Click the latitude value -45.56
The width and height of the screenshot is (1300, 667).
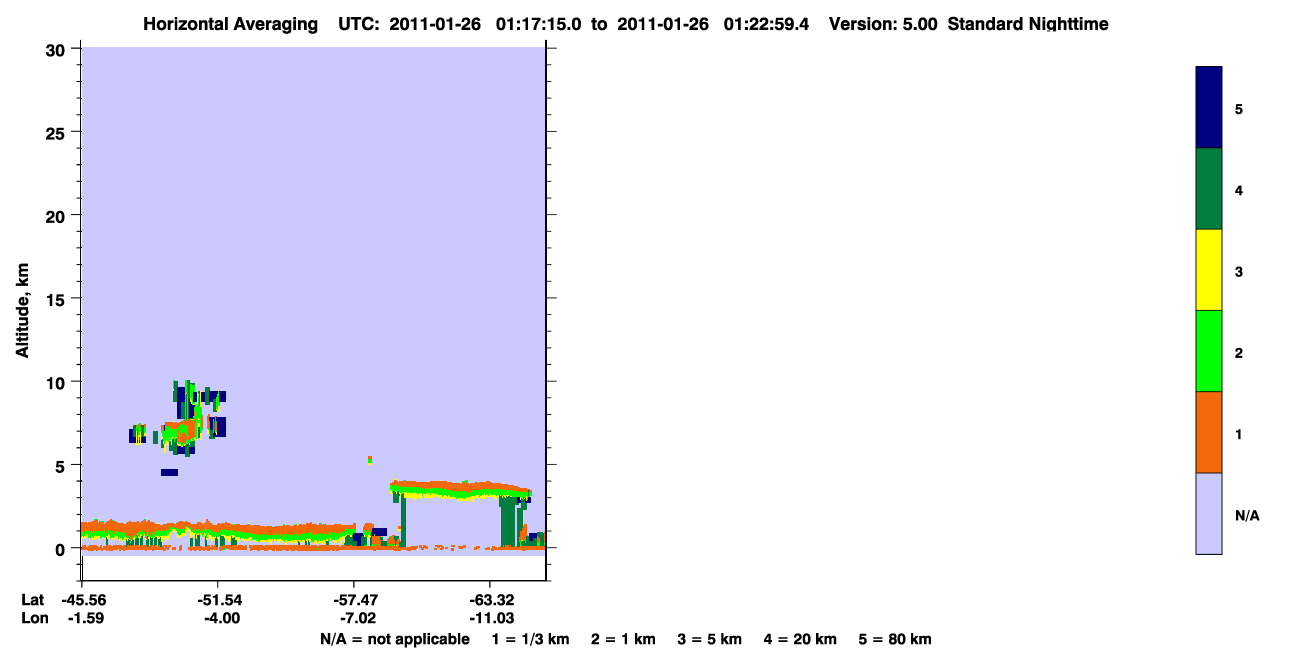tap(85, 600)
